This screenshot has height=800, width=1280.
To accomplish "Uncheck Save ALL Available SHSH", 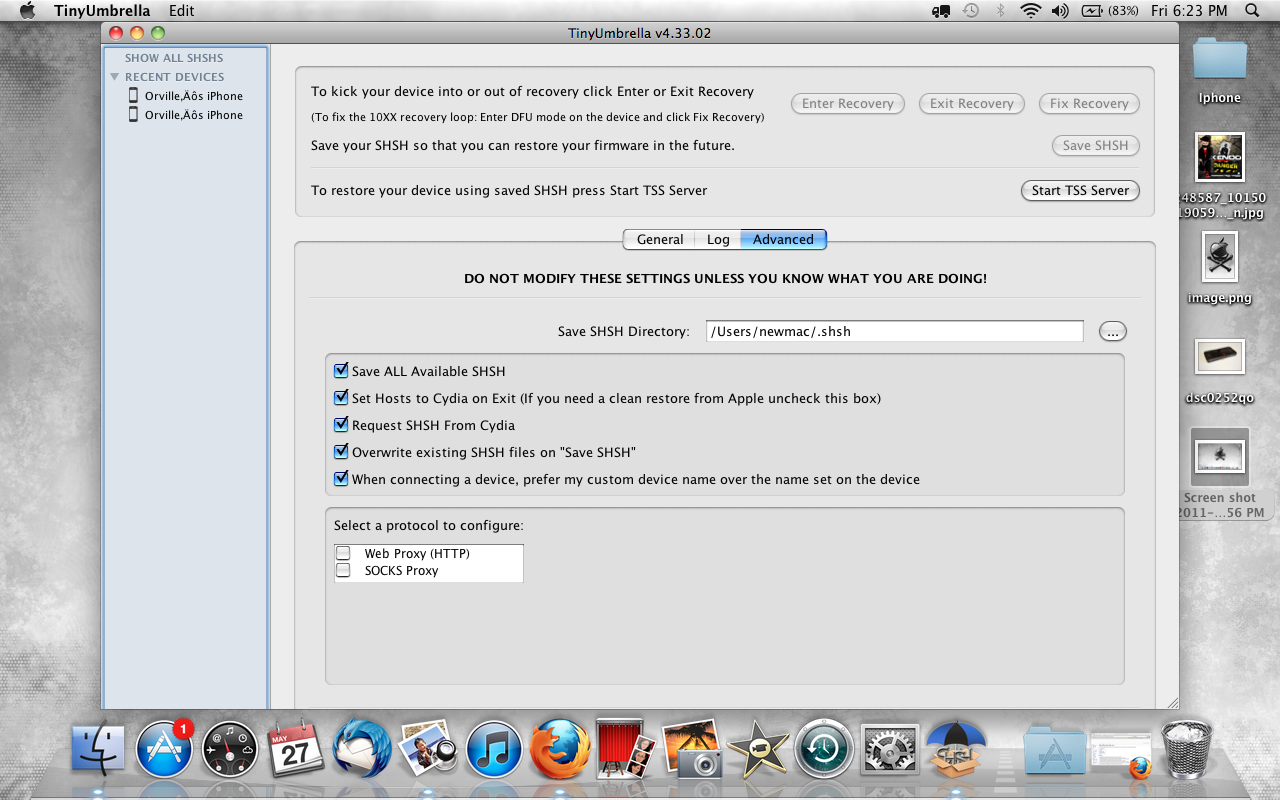I will (x=342, y=371).
